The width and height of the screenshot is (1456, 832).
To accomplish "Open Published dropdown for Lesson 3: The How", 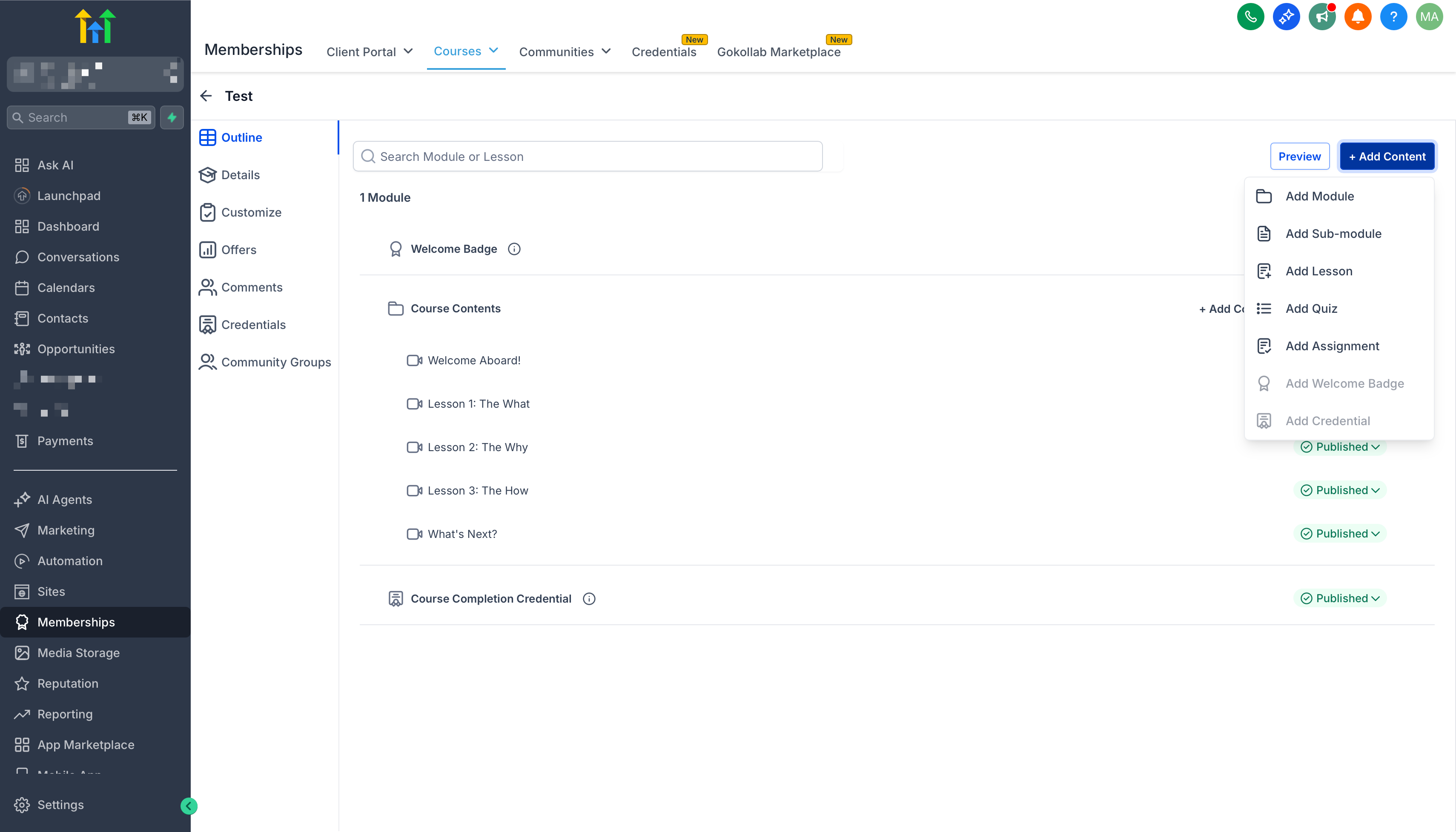I will pos(1340,490).
